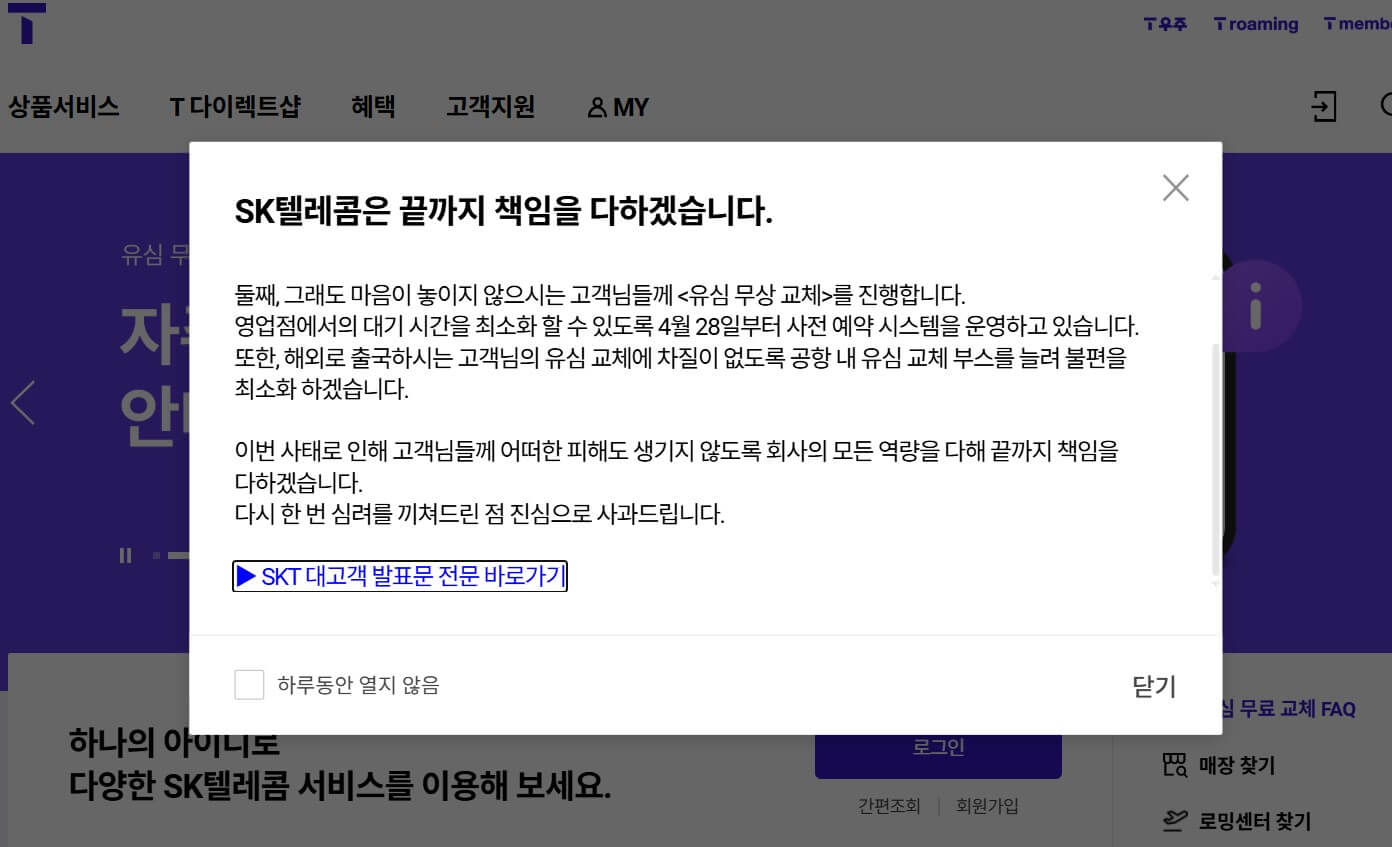
Task: Click the 하루동안 열지 않음 label text
Action: coord(358,685)
